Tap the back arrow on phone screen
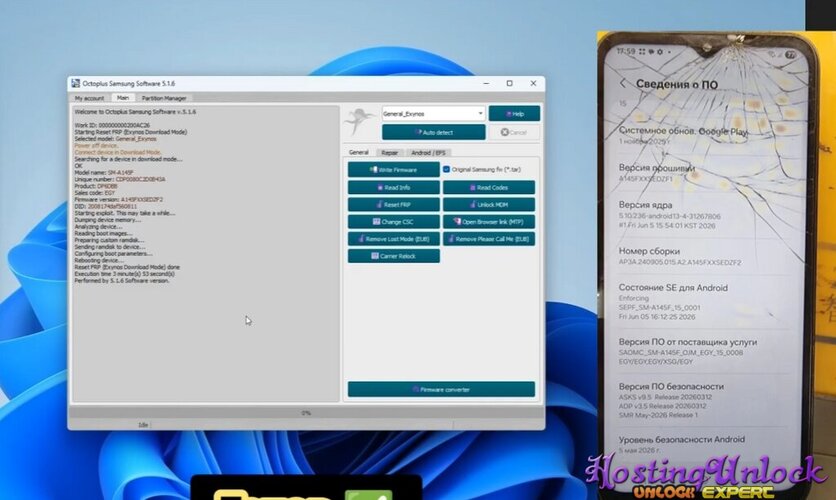836x500 pixels. pos(623,83)
